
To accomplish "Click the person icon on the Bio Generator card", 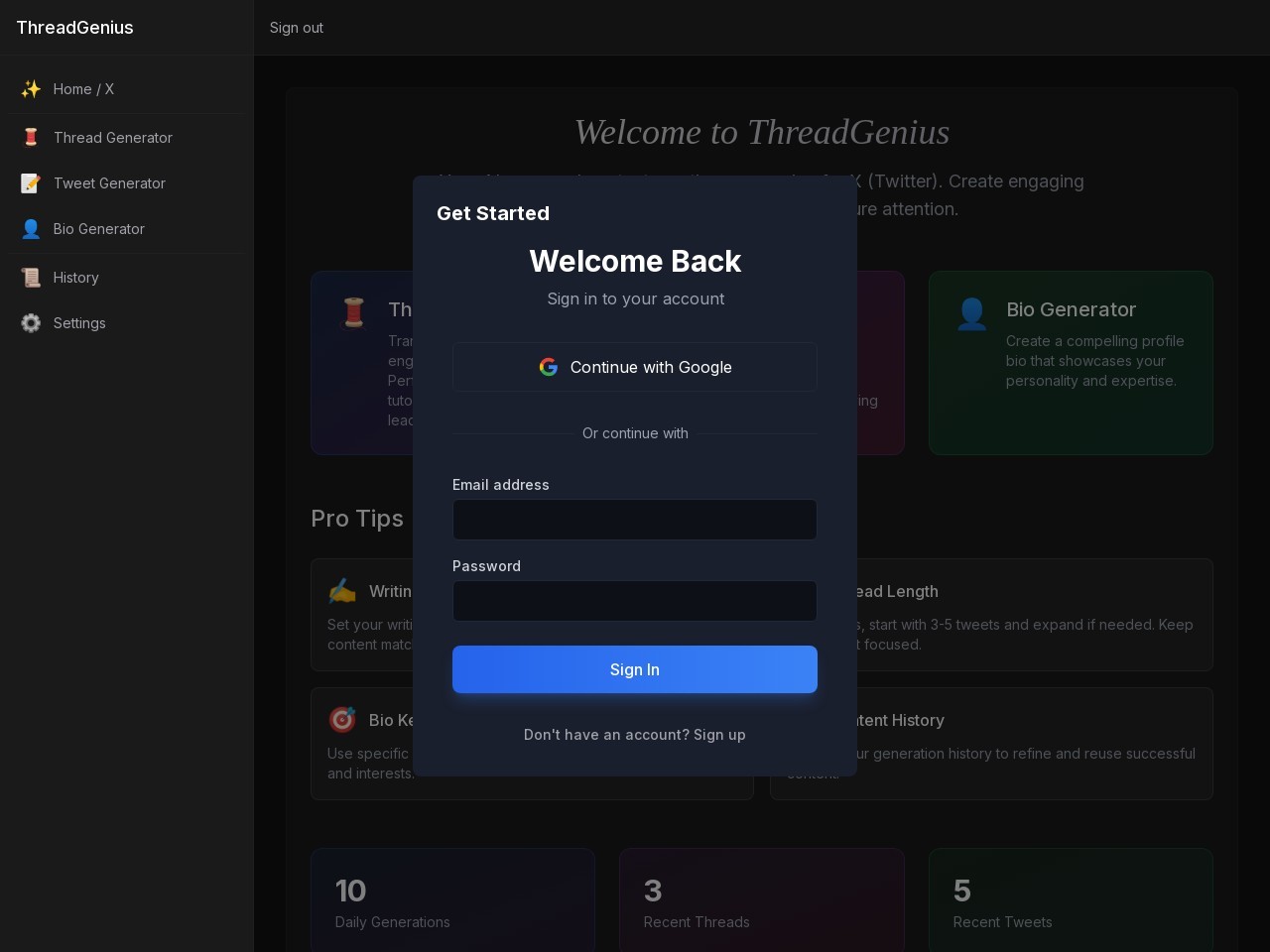I will (971, 312).
